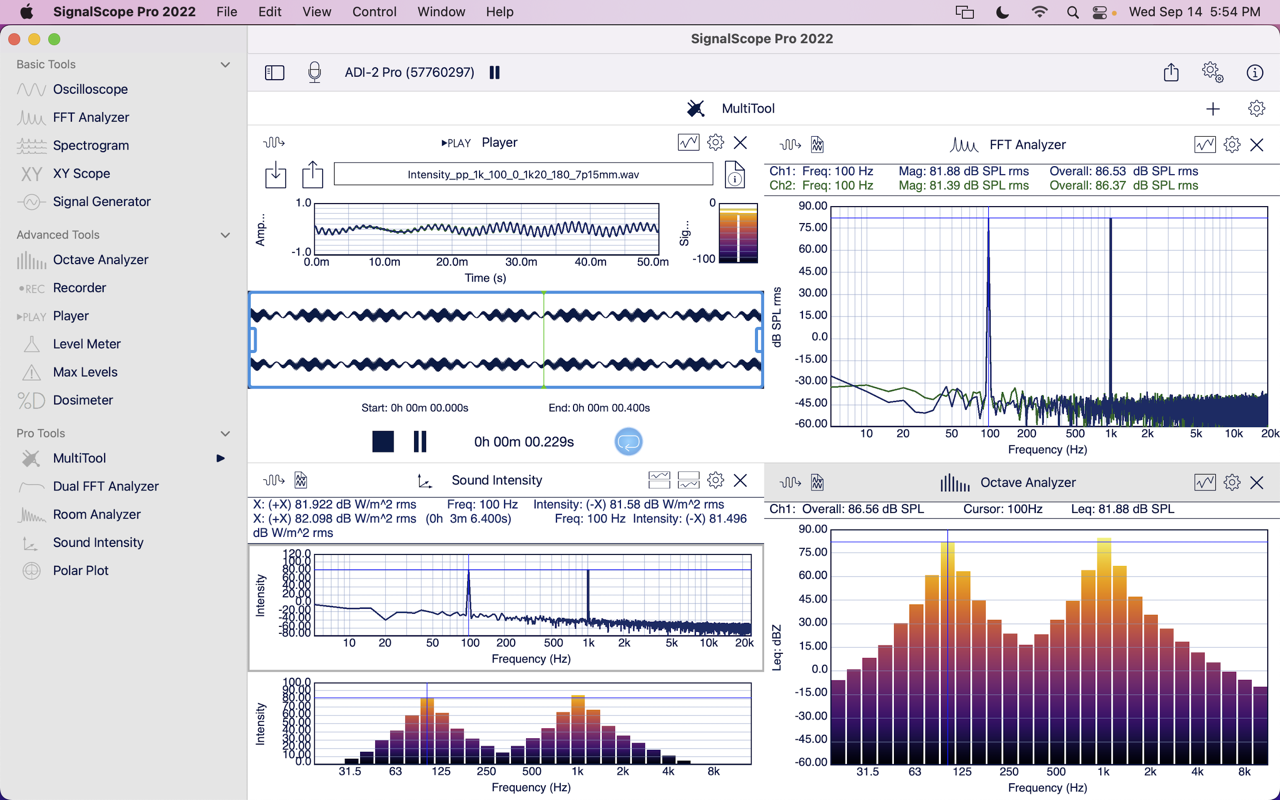The image size is (1280, 800).
Task: Open the Window menu
Action: tap(441, 12)
